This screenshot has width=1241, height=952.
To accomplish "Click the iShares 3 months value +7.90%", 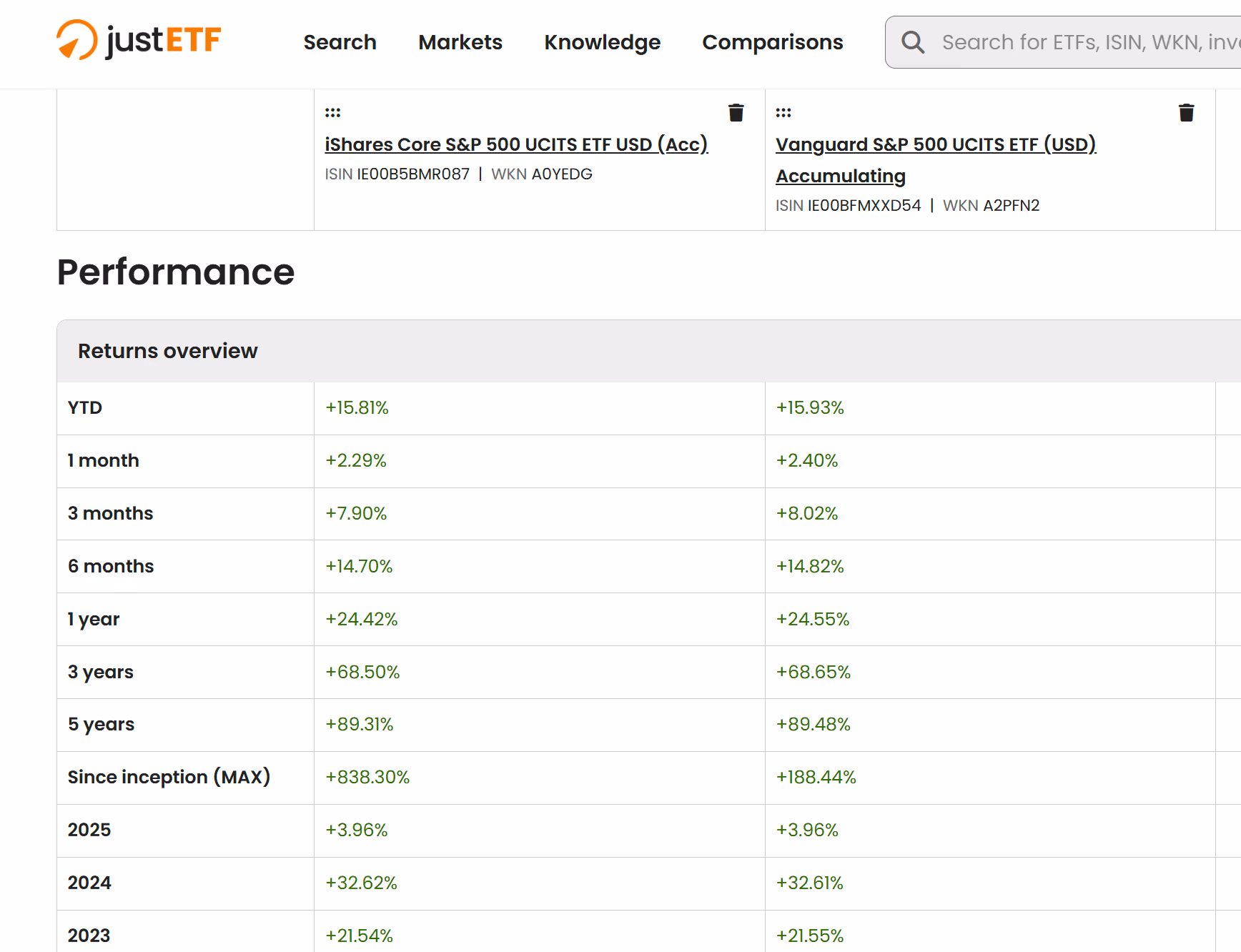I will (x=356, y=514).
